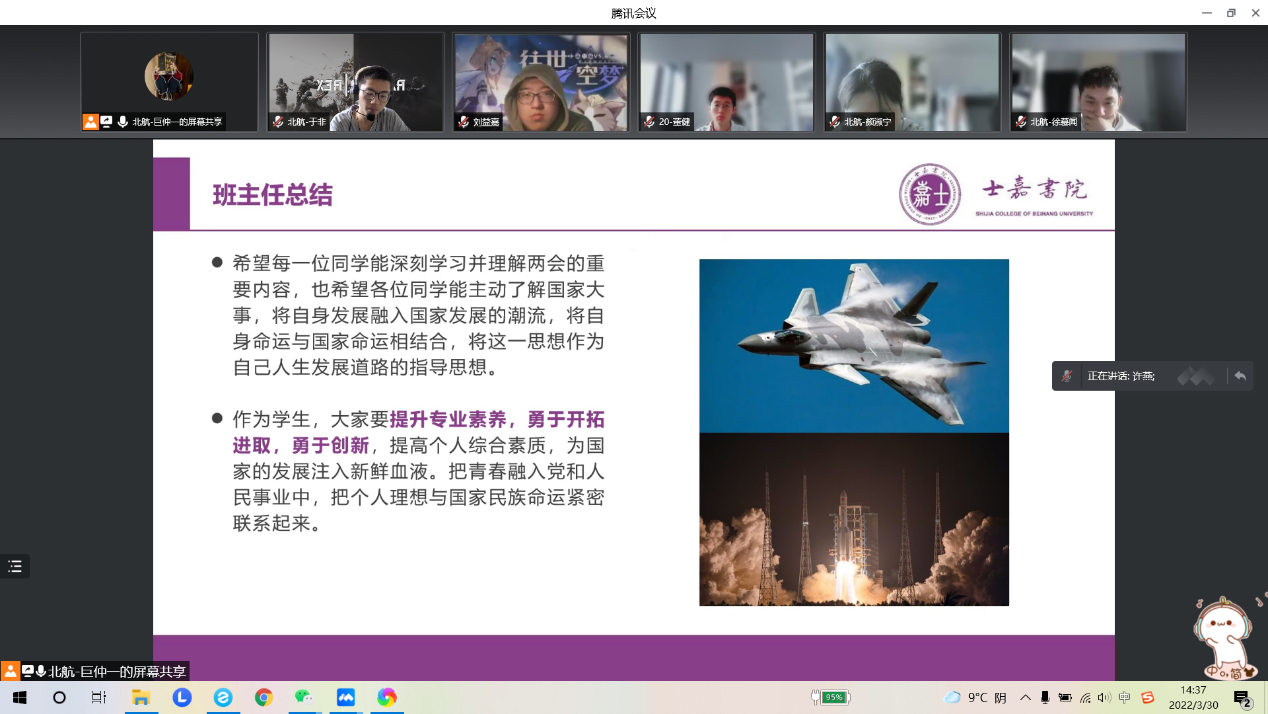Click the cartoon mascot floating widget
Image resolution: width=1268 pixels, height=714 pixels.
click(1226, 637)
